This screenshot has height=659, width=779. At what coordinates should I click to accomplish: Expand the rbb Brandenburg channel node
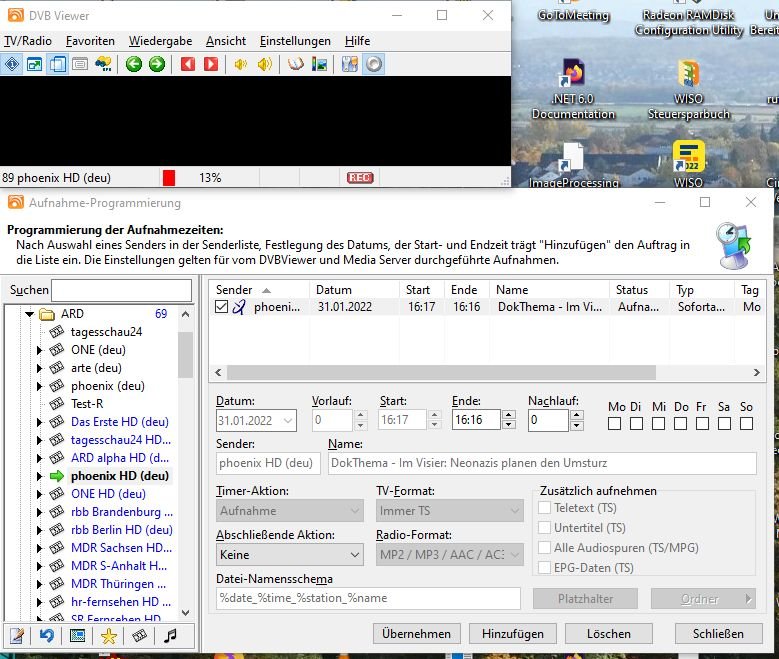pos(40,512)
